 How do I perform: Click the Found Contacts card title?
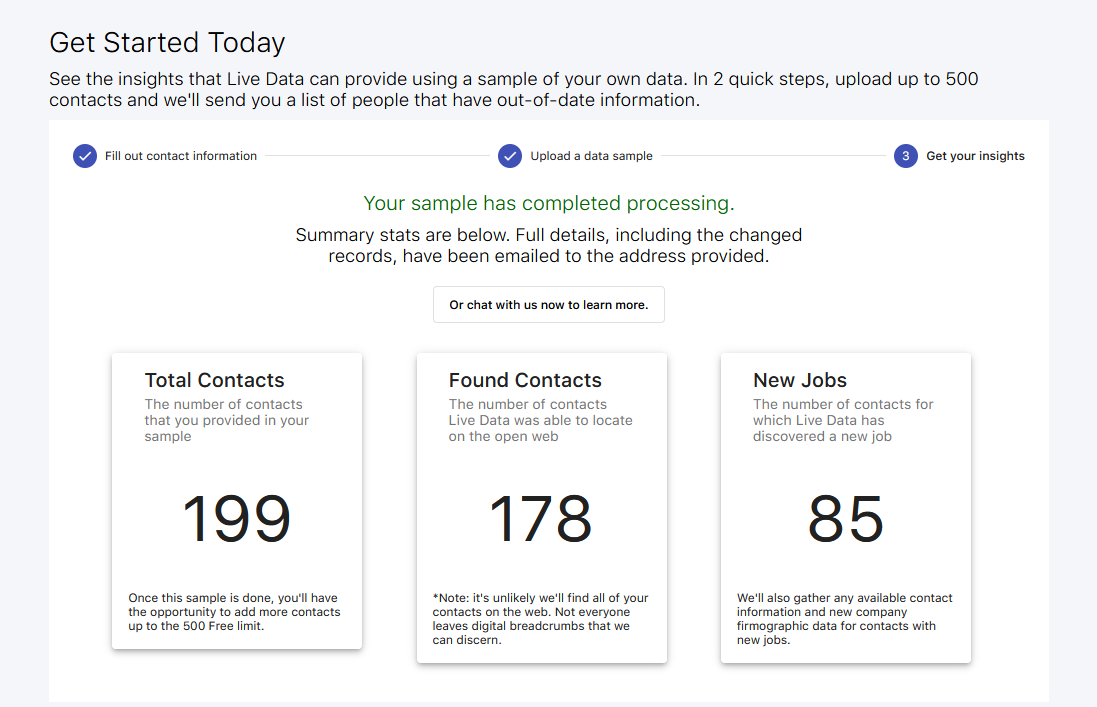[525, 380]
